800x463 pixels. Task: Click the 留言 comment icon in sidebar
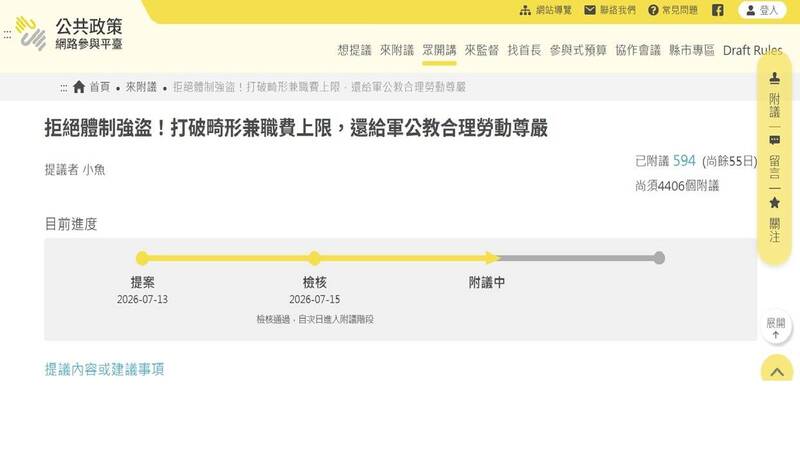pyautogui.click(x=774, y=140)
